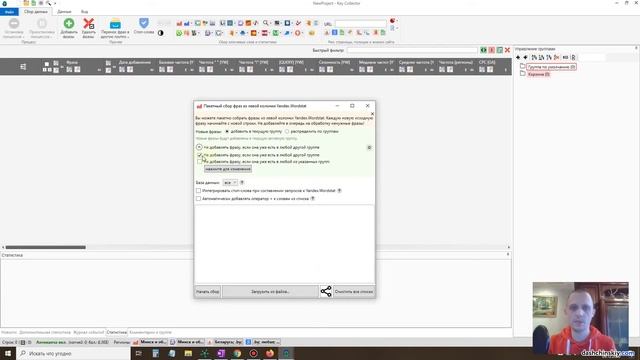The image size is (640, 360).
Task: Click the 'Начать сбор' button
Action: click(208, 291)
